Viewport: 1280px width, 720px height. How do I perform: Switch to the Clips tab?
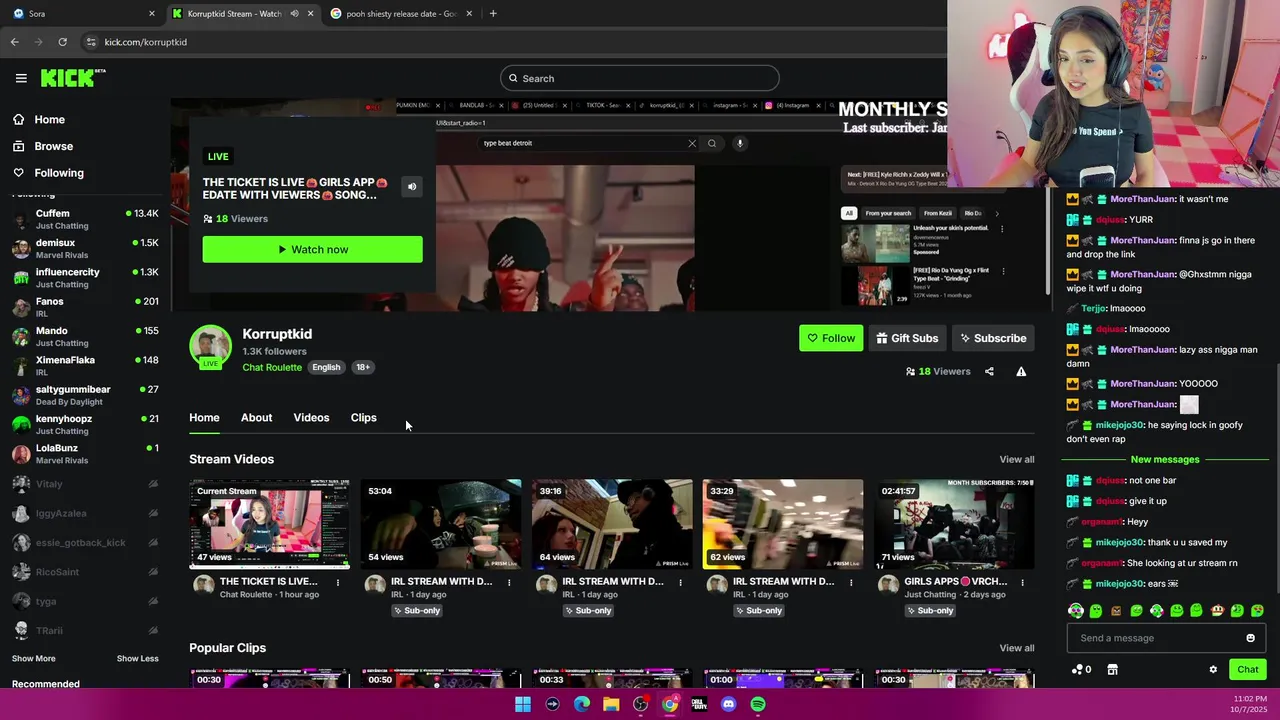[x=364, y=418]
